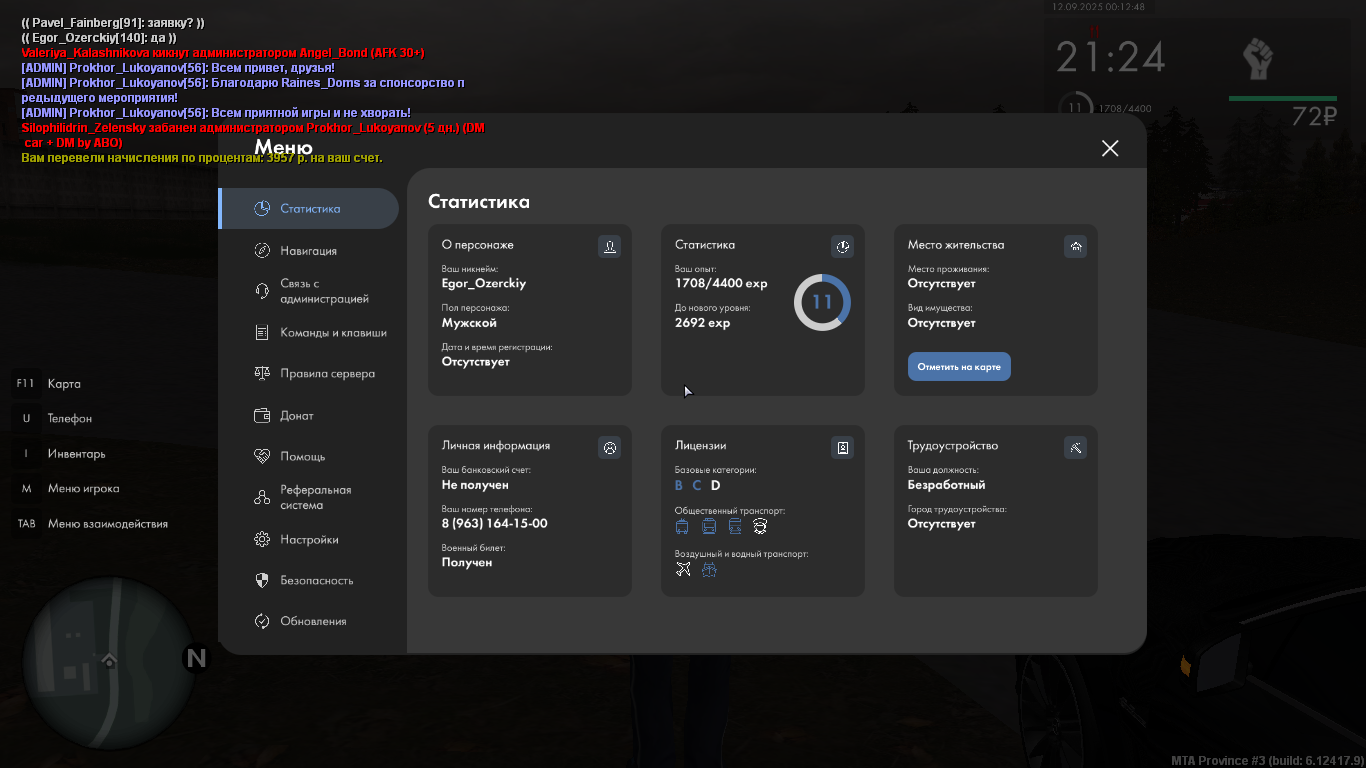Click the face icon in Личная информация card
1366x768 pixels.
click(609, 447)
